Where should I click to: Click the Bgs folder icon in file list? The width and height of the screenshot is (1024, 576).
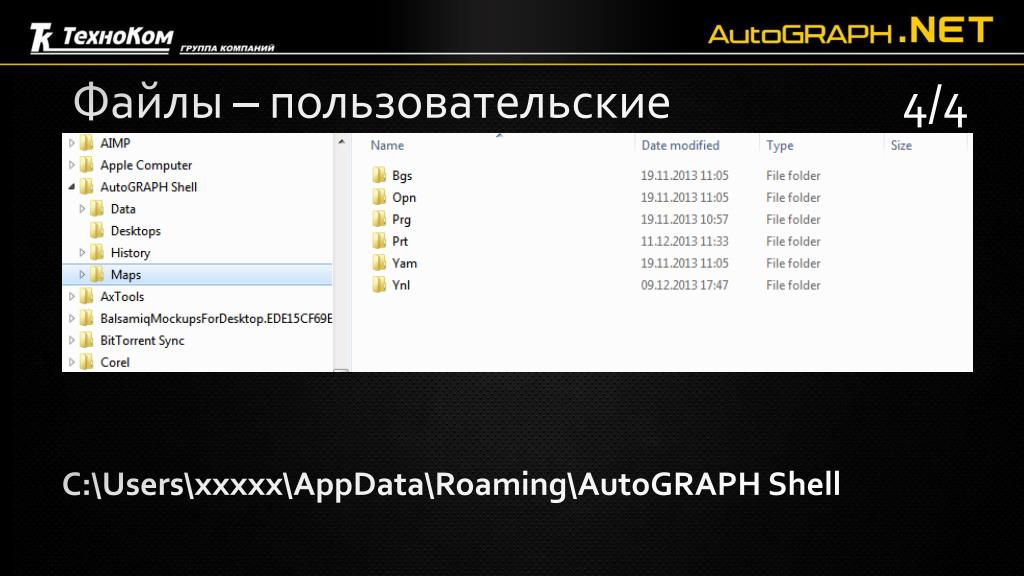point(379,175)
